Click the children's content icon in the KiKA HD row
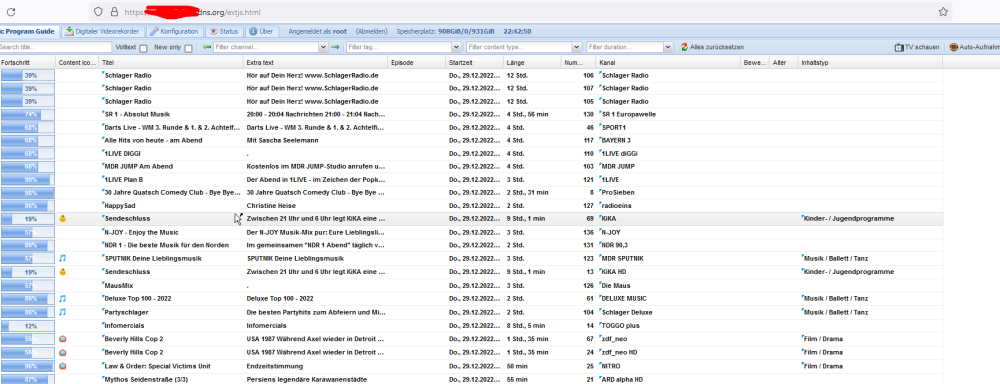The width and height of the screenshot is (1000, 384). [x=62, y=272]
